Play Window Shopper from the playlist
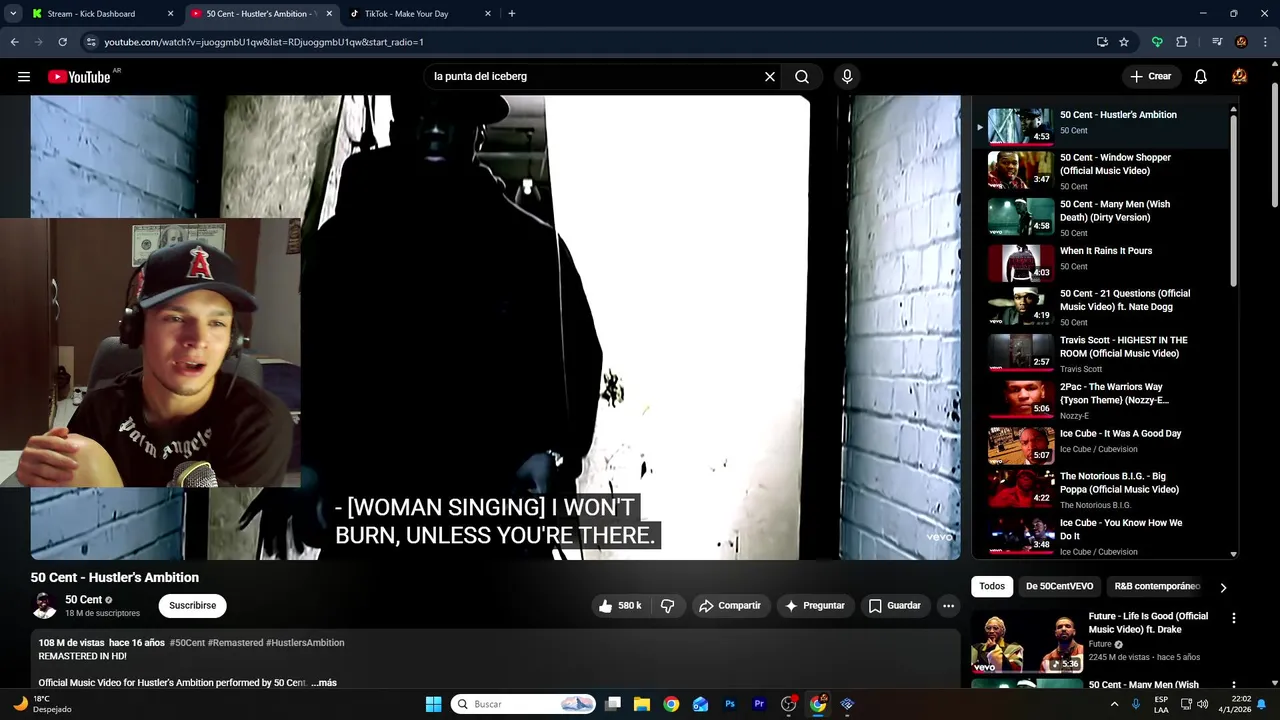1280x720 pixels. [x=1100, y=170]
